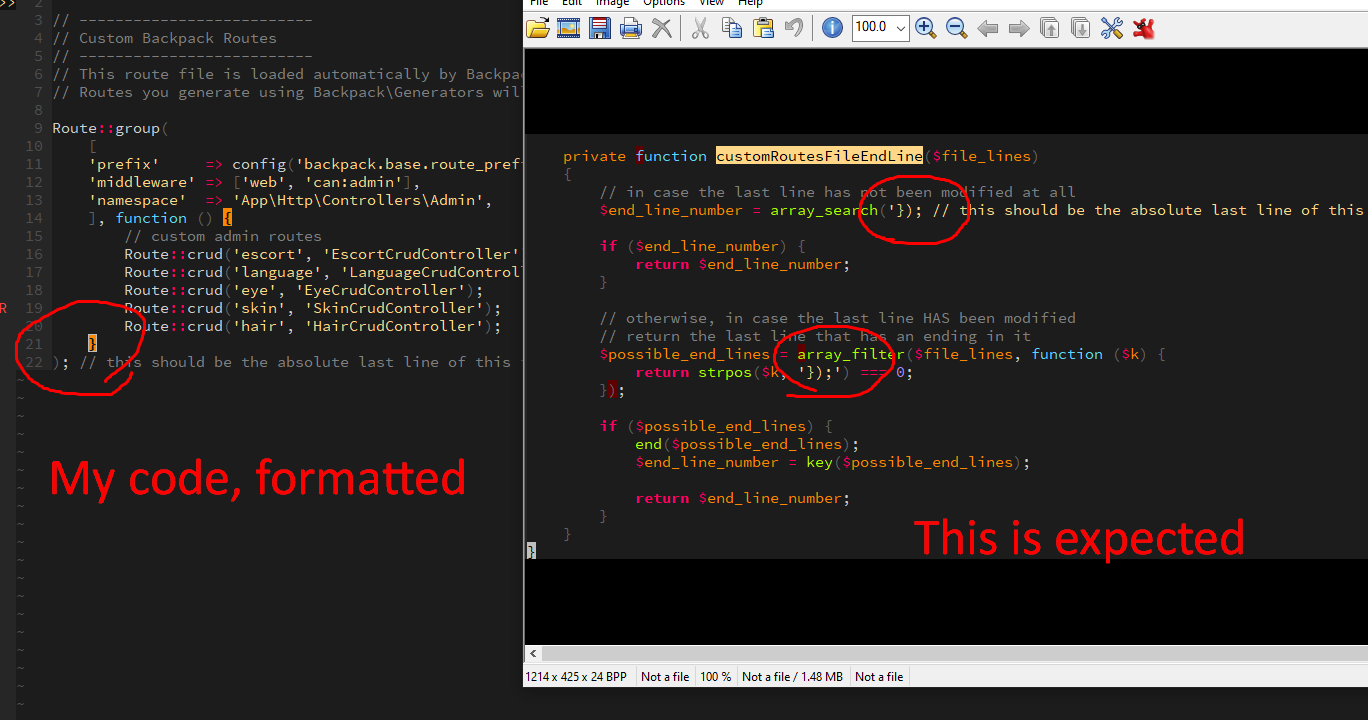This screenshot has height=720, width=1368.
Task: Open the zoom percentage dropdown
Action: coord(899,27)
